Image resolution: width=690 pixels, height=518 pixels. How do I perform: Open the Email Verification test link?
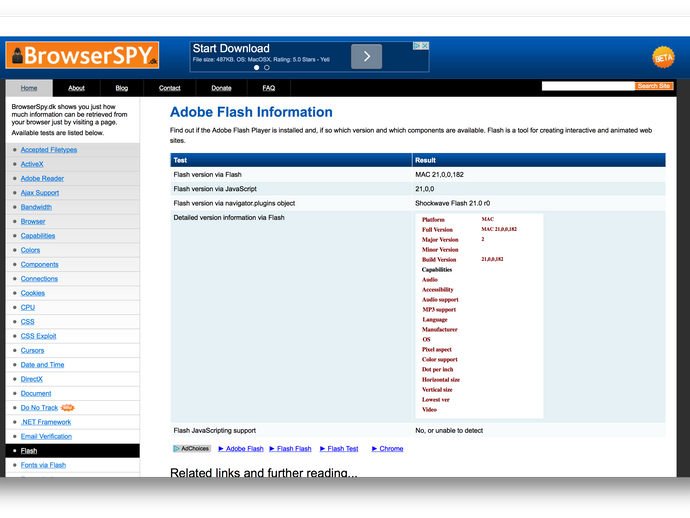pyautogui.click(x=46, y=437)
